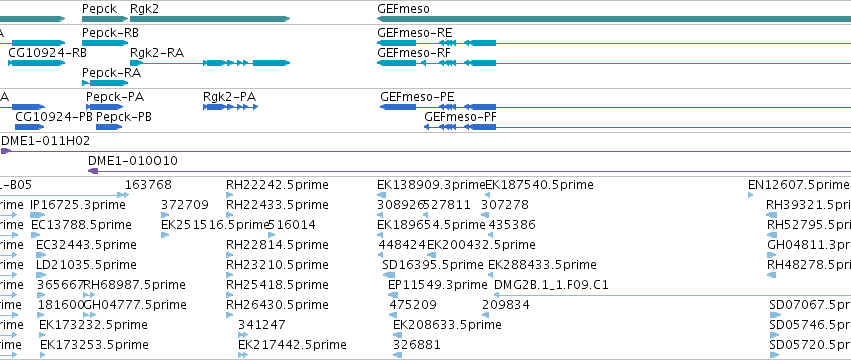Click the RH68987.5prime EST label
The image size is (851, 360).
point(135,285)
